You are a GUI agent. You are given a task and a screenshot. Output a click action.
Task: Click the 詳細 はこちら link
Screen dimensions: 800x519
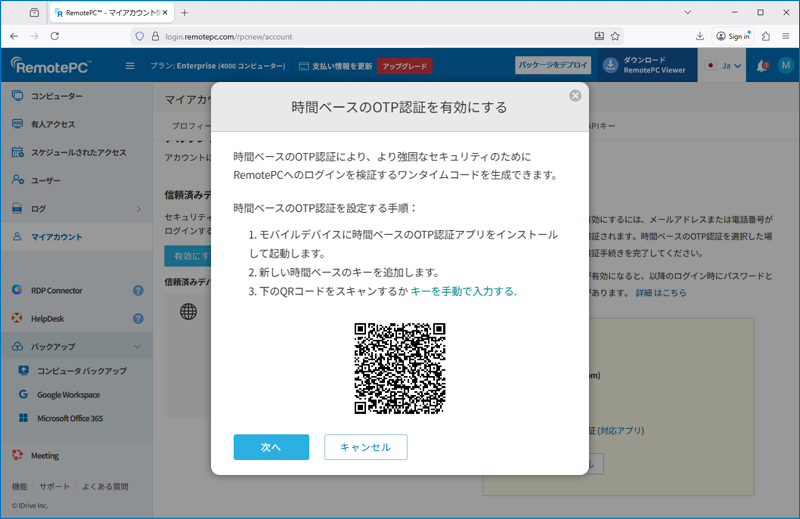pos(661,293)
